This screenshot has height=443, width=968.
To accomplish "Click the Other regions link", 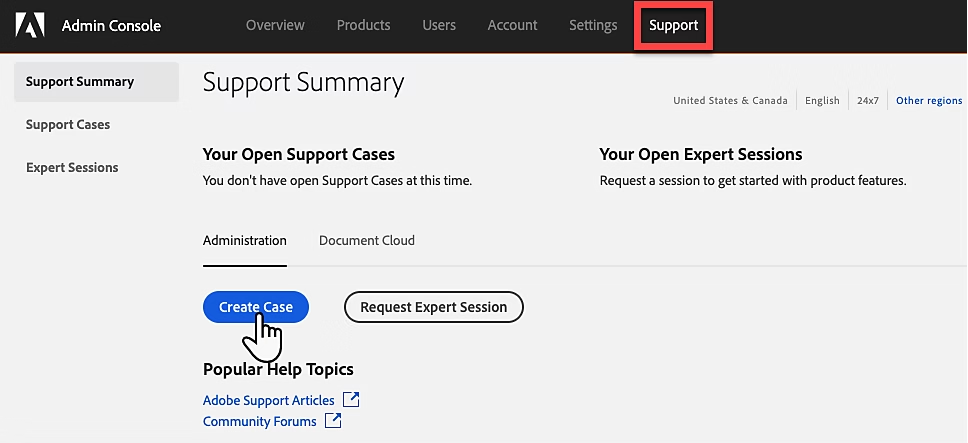I will coord(929,101).
